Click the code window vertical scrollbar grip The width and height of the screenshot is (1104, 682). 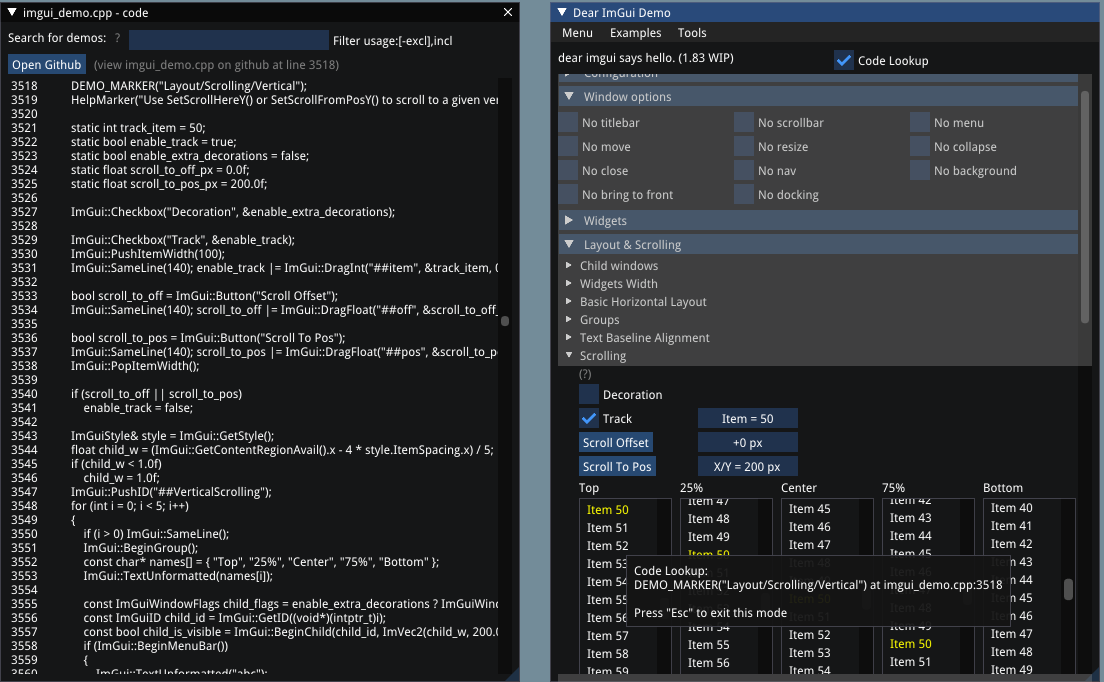(x=505, y=321)
